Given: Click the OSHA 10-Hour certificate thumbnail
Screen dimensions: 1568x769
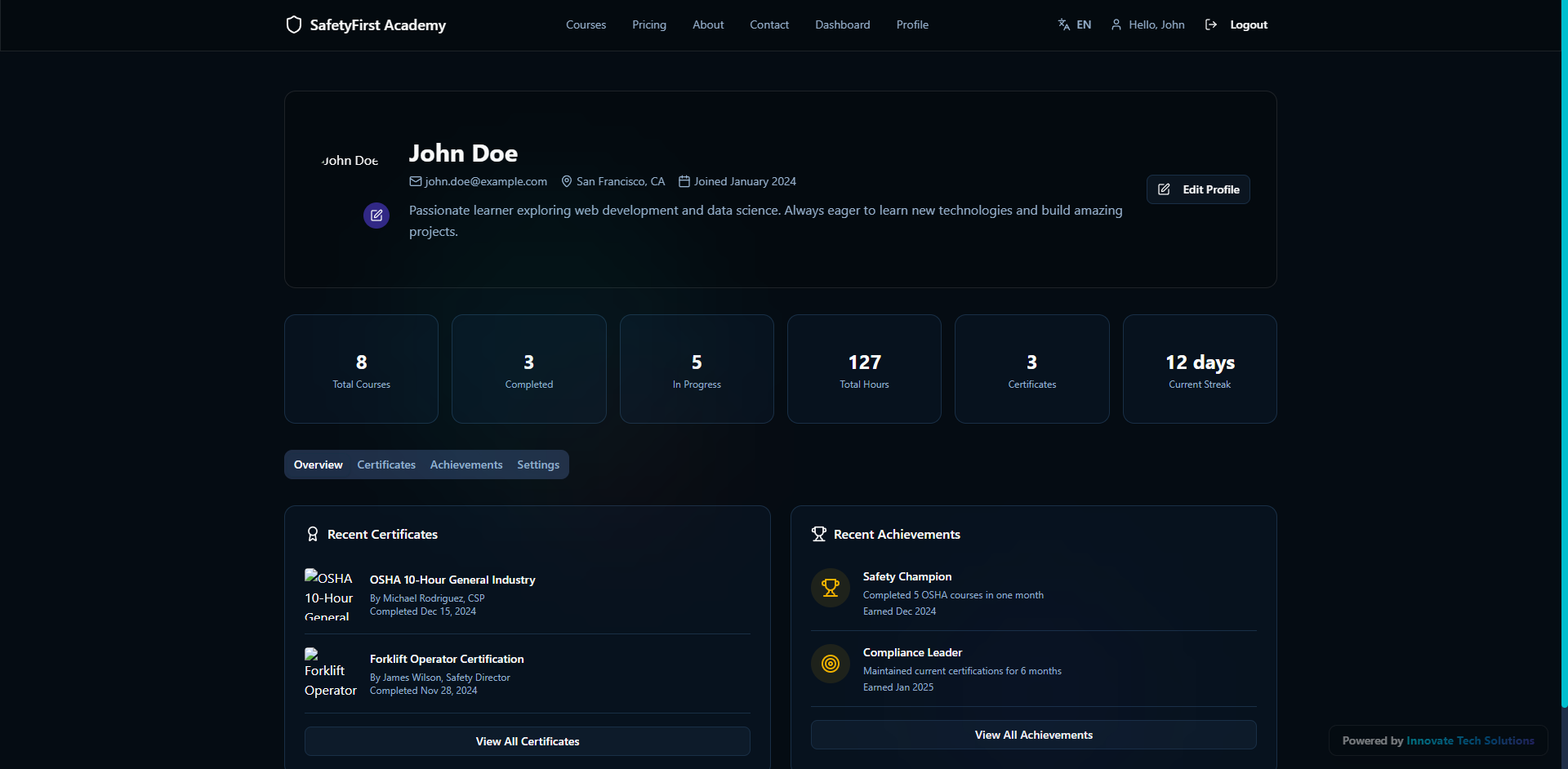Looking at the screenshot, I should pyautogui.click(x=329, y=596).
